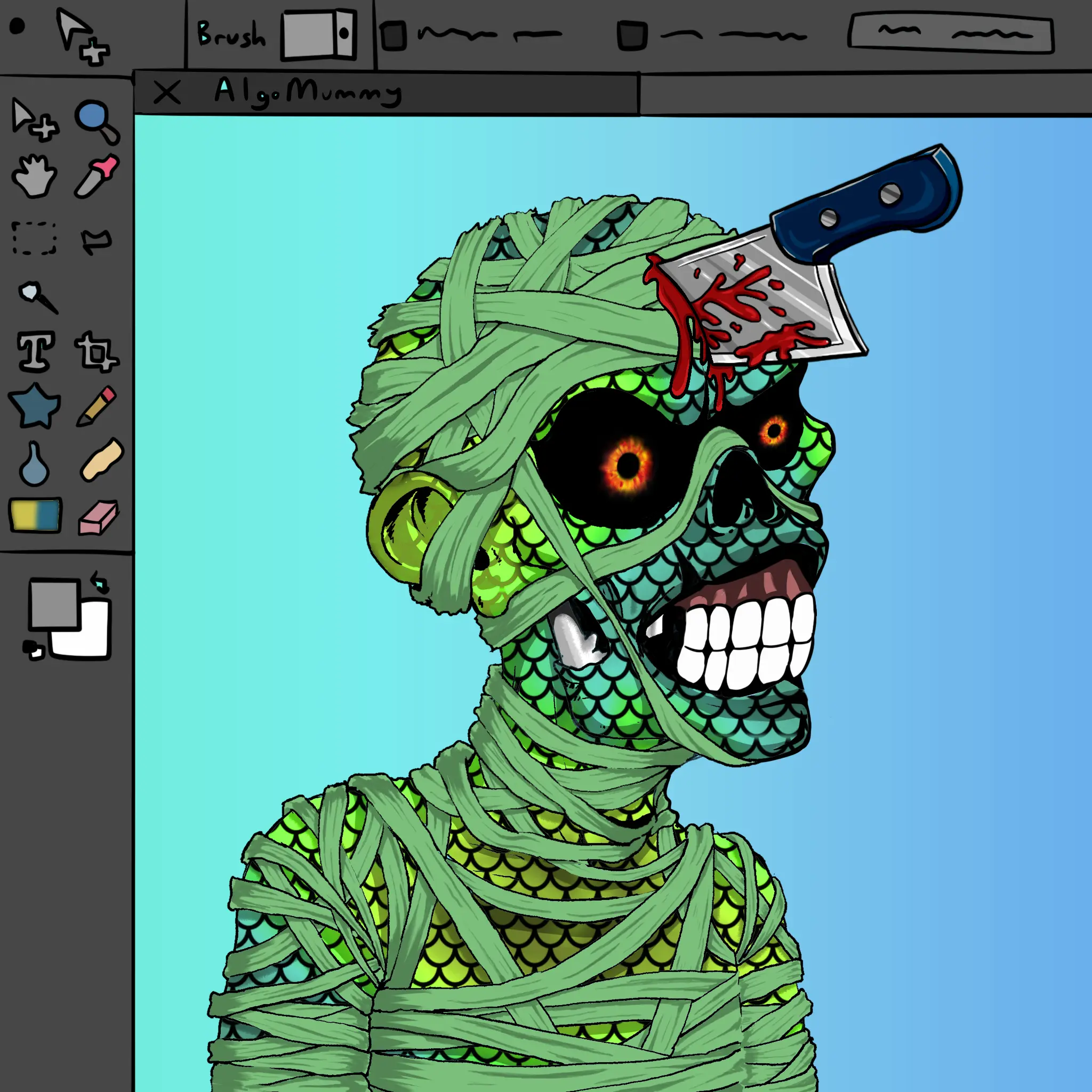Swap foreground and background colors
1092x1092 pixels.
point(100,581)
